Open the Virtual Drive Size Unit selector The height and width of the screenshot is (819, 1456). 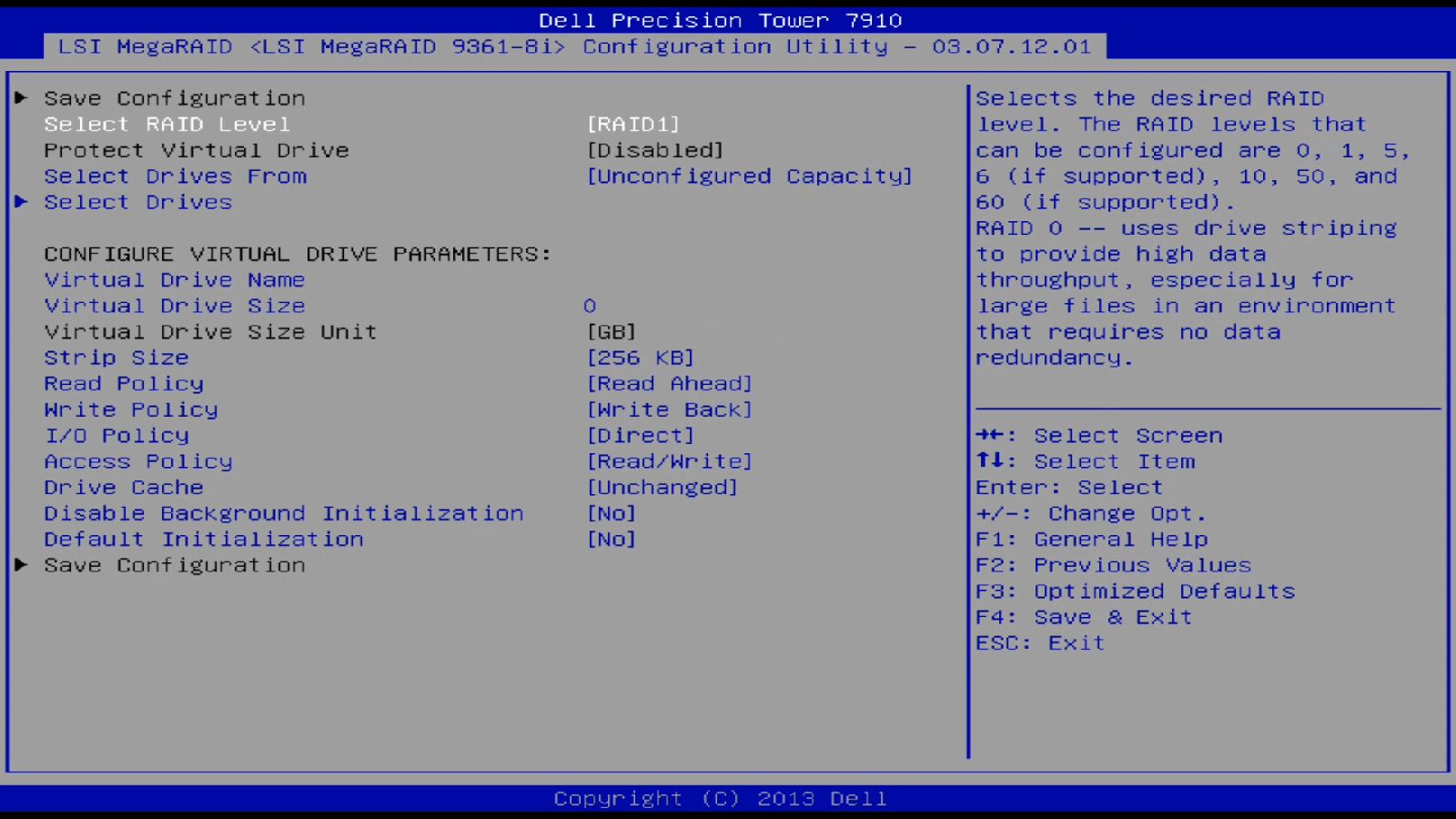(611, 331)
